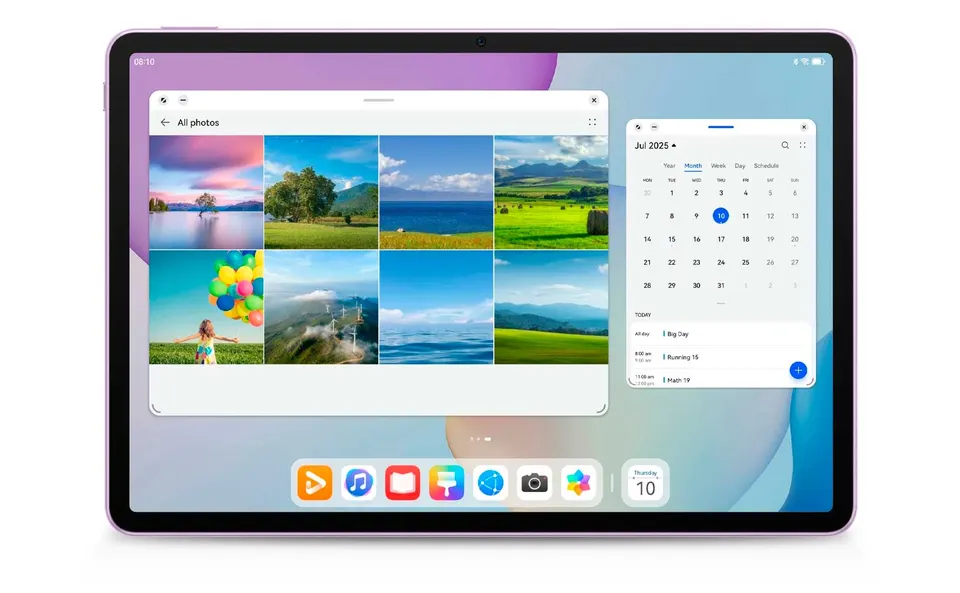Launch the Music app from dock
The width and height of the screenshot is (960, 593).
[x=359, y=483]
